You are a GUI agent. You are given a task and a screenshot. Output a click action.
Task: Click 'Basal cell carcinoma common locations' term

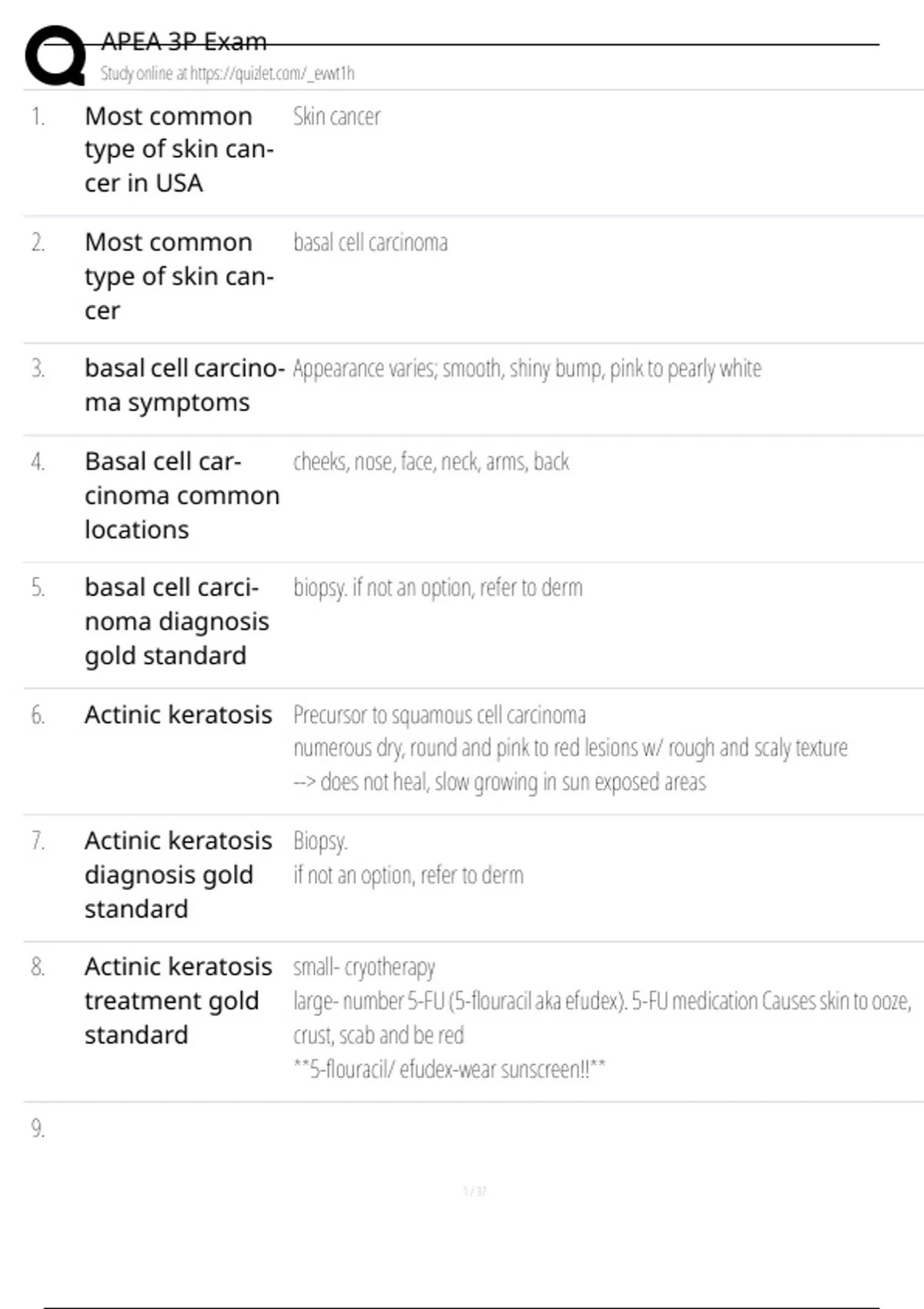point(182,495)
